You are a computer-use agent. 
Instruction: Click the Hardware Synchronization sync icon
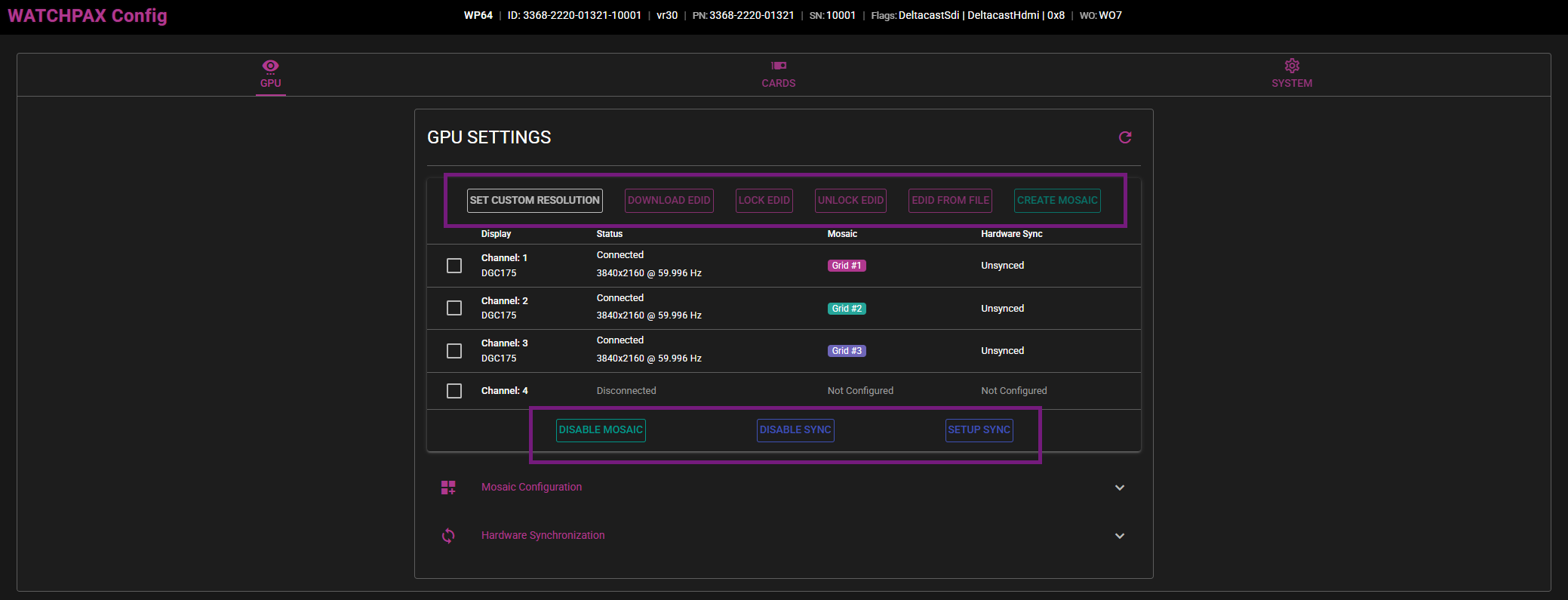[448, 536]
